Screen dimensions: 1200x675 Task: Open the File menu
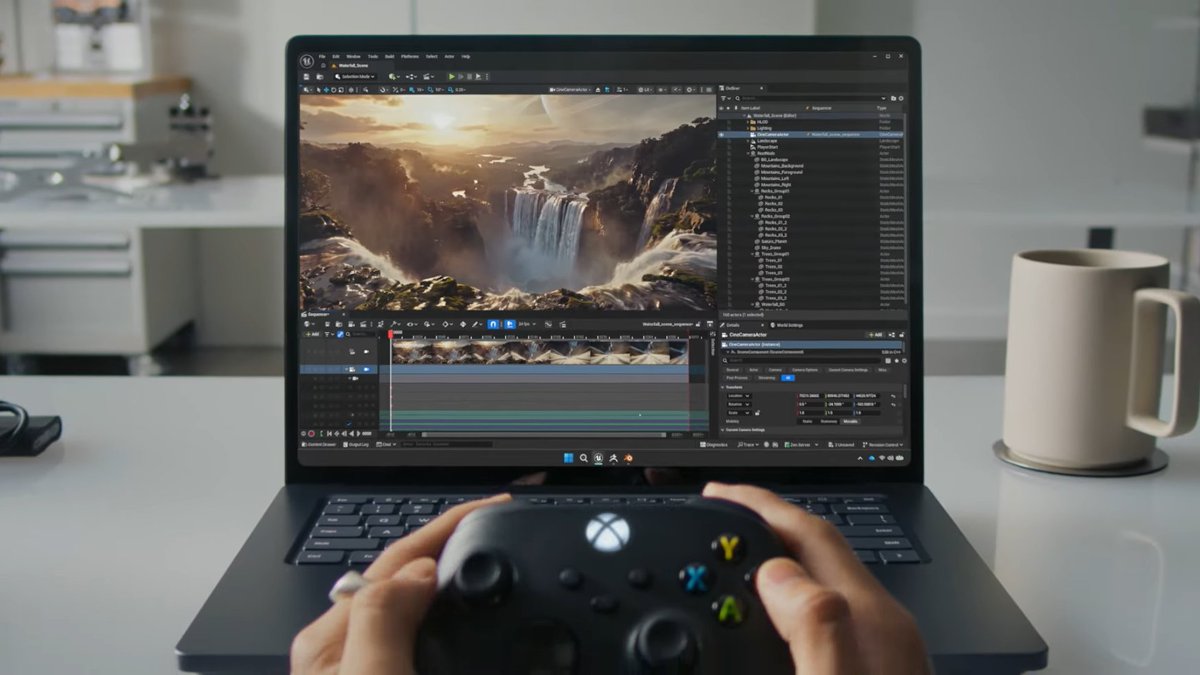tap(322, 56)
